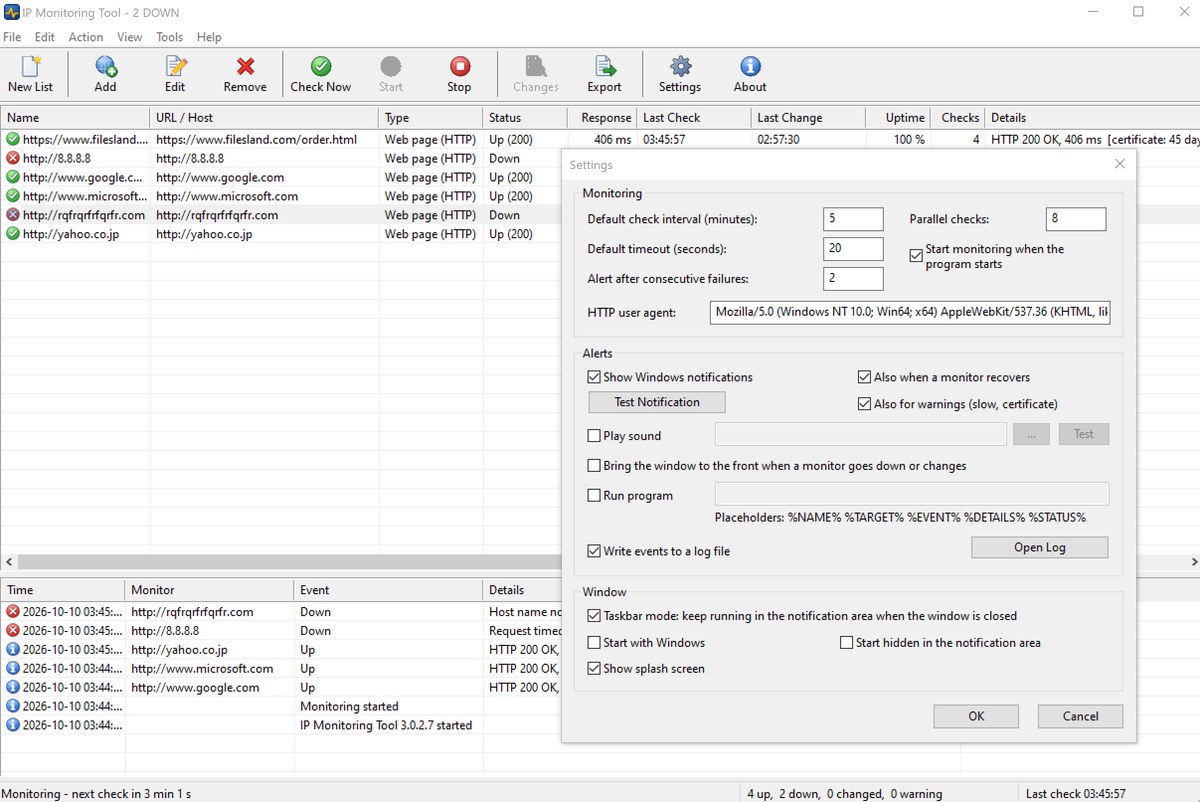
Task: Toggle Show Windows notifications checkbox
Action: click(x=594, y=378)
